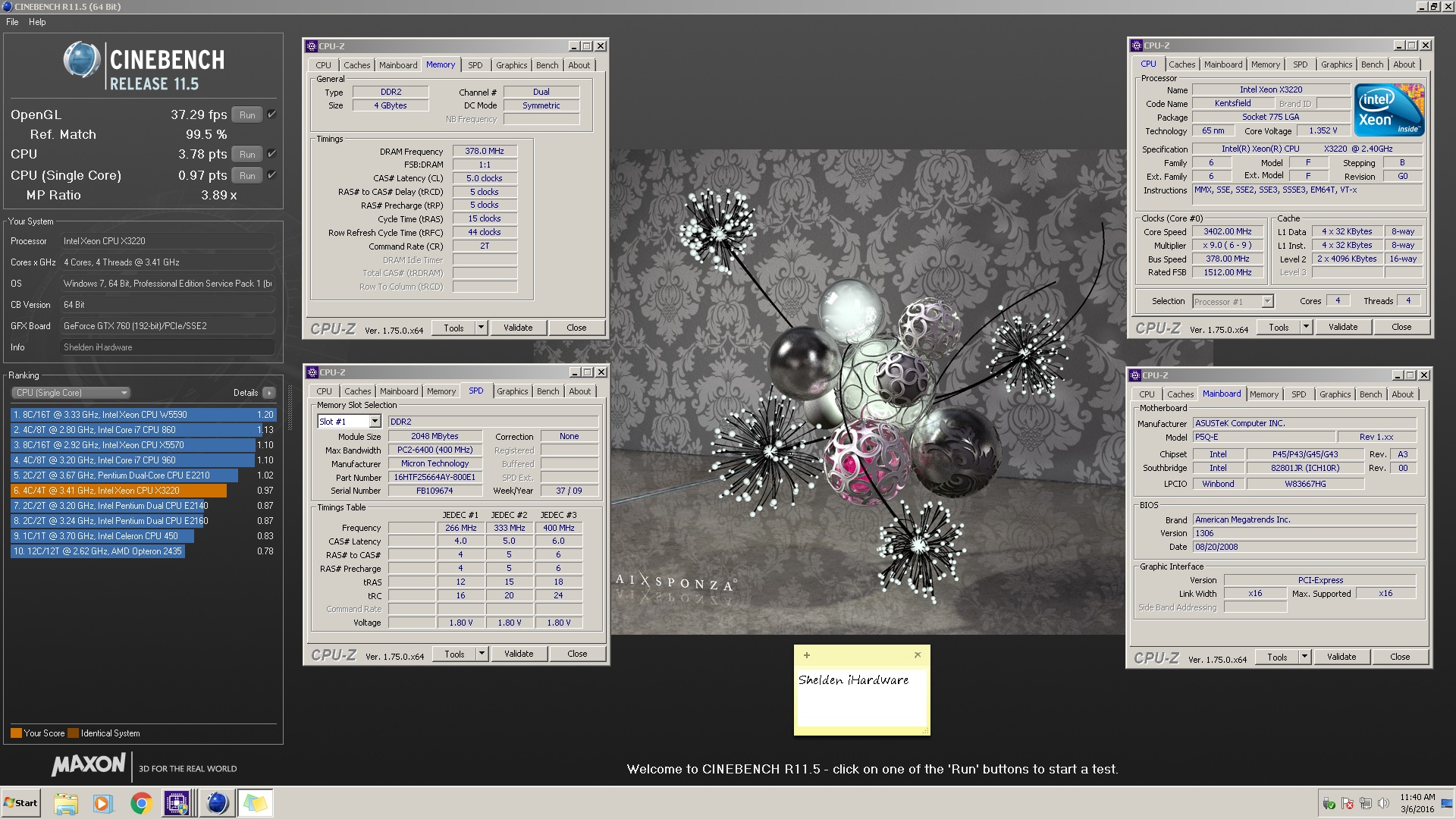
Task: Click the Memory CPU-Z window title icon
Action: click(312, 46)
